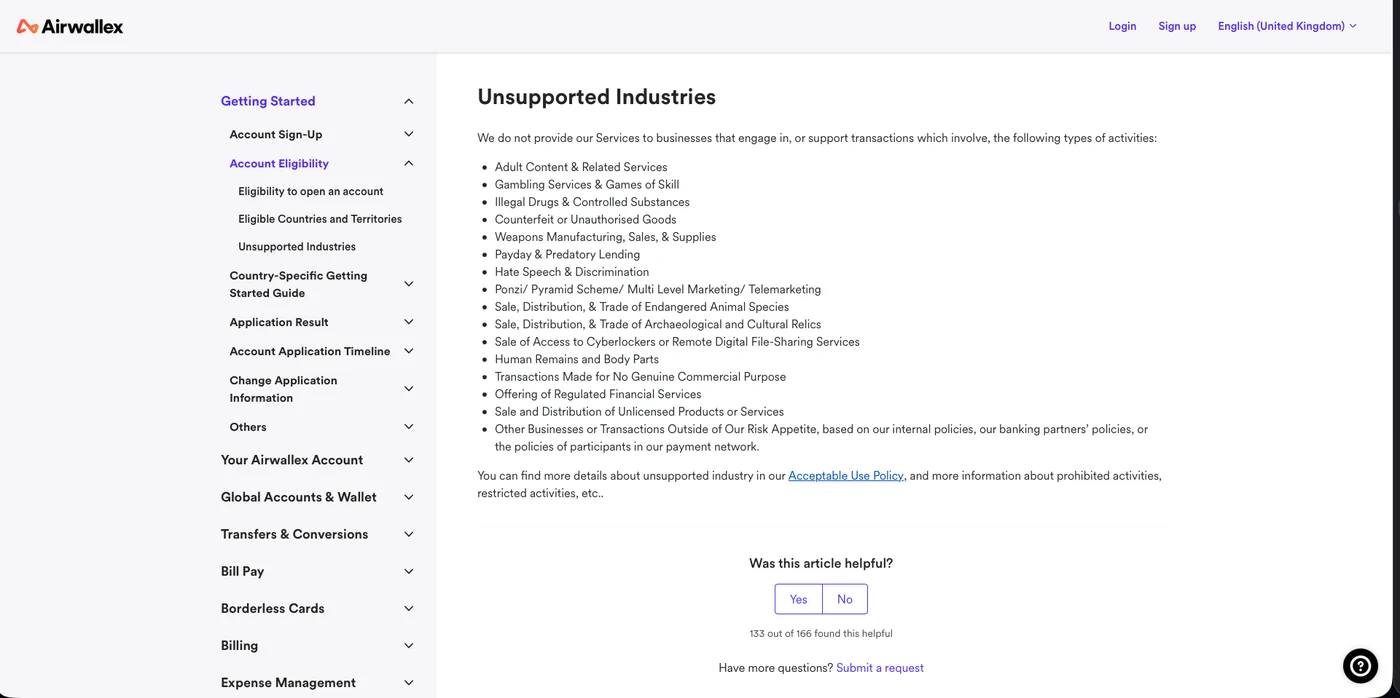This screenshot has height=698, width=1400.
Task: Select Expense Management sidebar heading
Action: [288, 682]
